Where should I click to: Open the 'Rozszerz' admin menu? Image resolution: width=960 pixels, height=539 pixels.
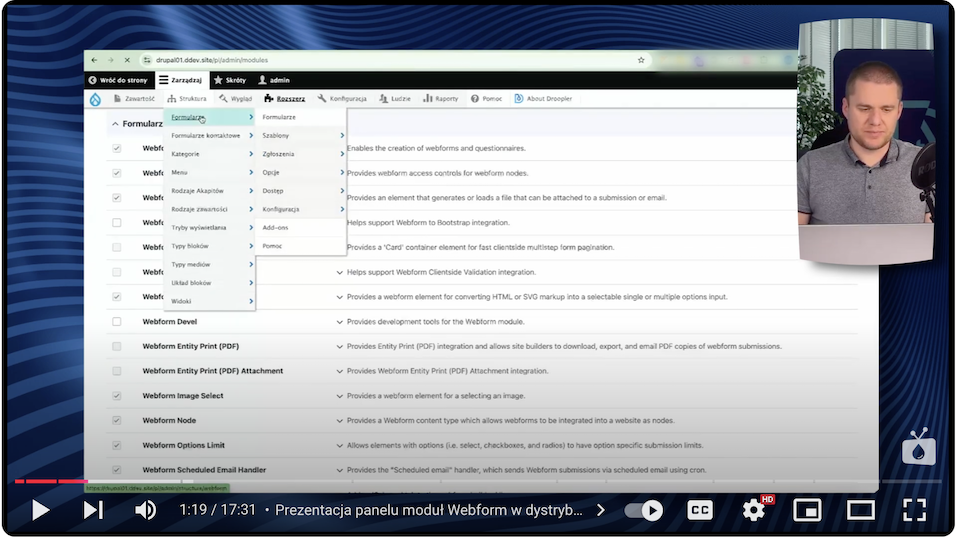coord(285,99)
